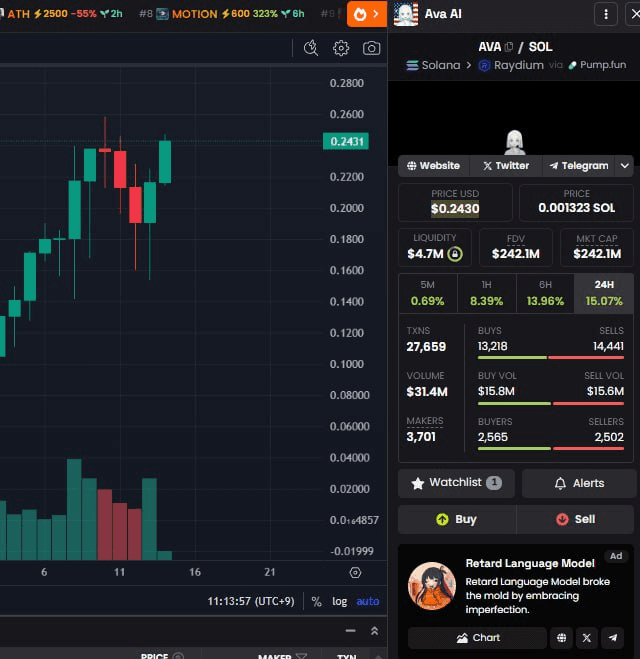
Task: Click the FDV value $242.1M
Action: pyautogui.click(x=516, y=254)
